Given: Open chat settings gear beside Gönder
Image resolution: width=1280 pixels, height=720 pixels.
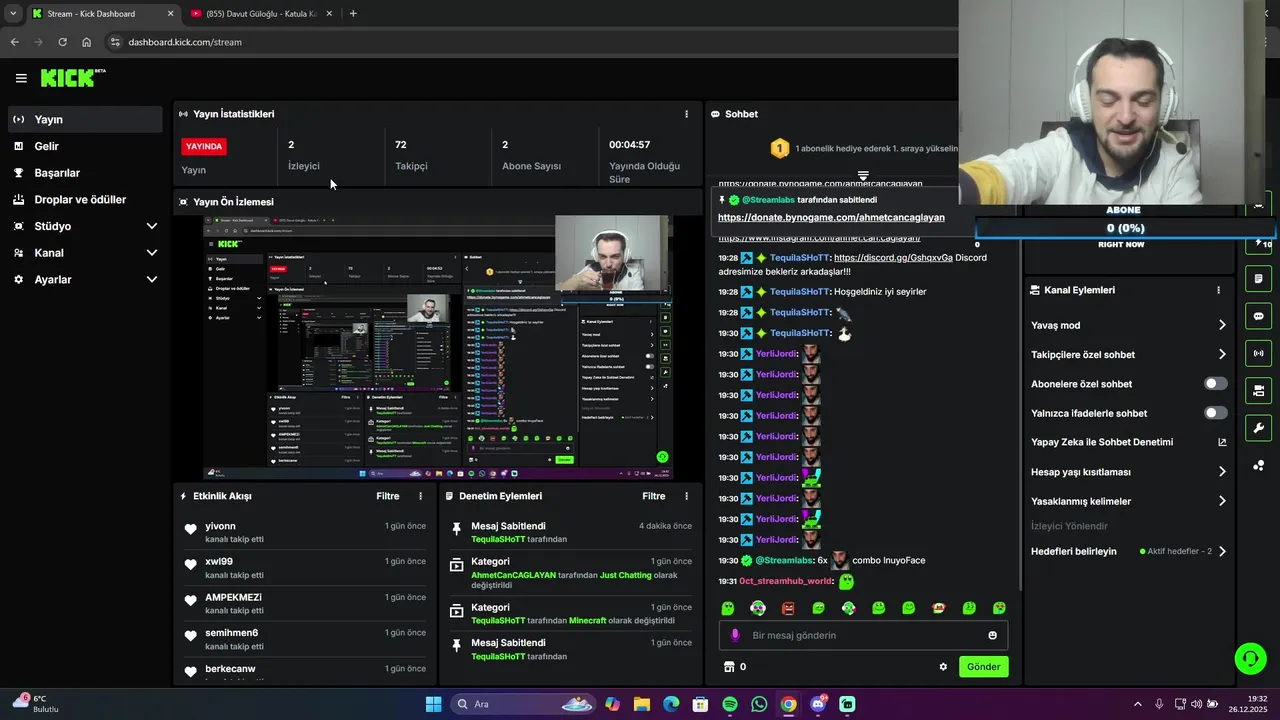Looking at the screenshot, I should pos(943,667).
